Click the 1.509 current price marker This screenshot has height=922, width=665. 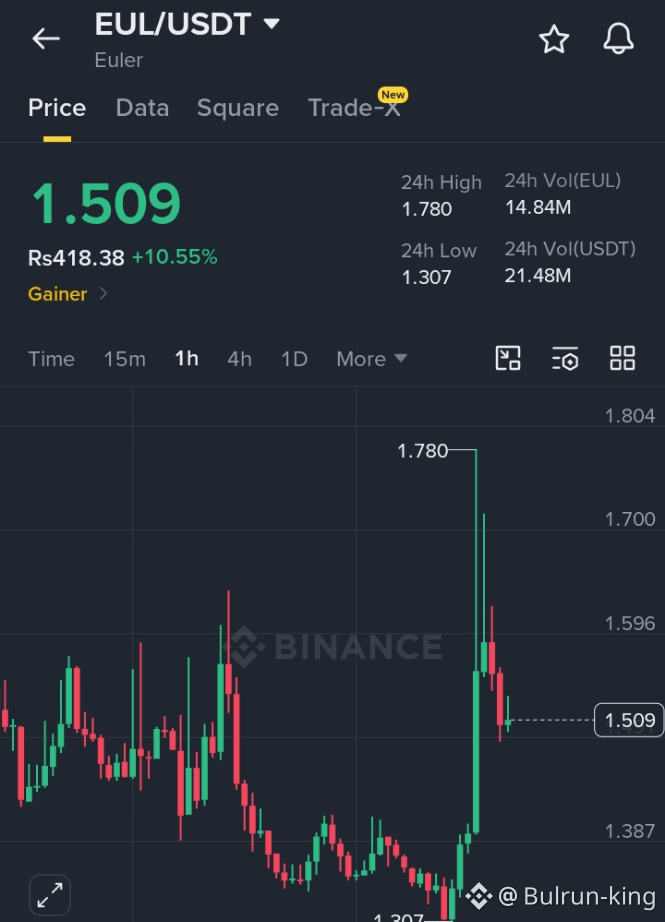pyautogui.click(x=629, y=720)
